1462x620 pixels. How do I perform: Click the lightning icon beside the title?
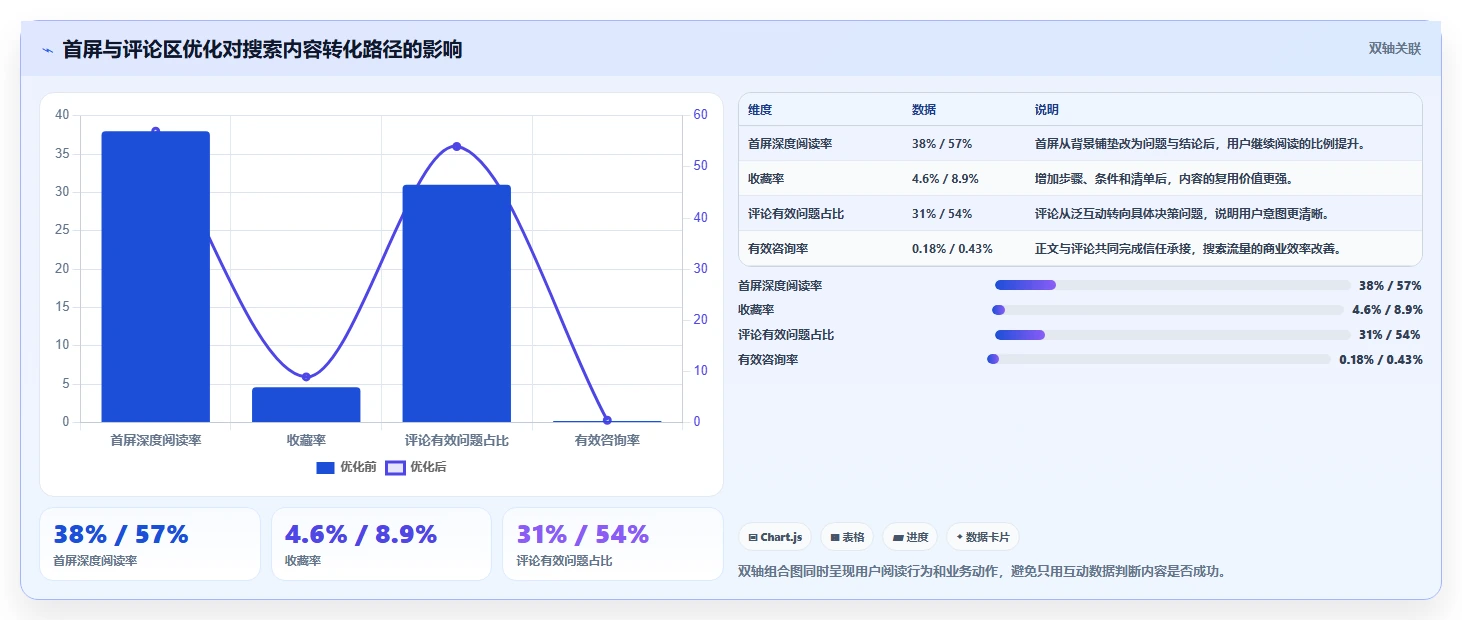click(x=47, y=50)
